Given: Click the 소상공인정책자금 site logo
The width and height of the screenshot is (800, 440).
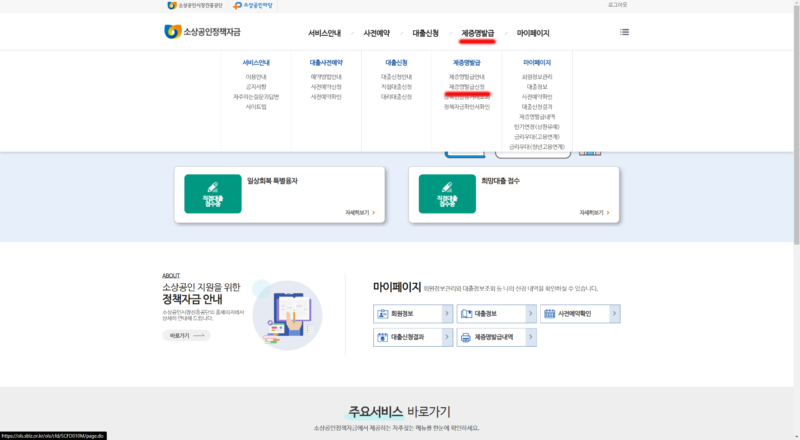Looking at the screenshot, I should [x=202, y=32].
